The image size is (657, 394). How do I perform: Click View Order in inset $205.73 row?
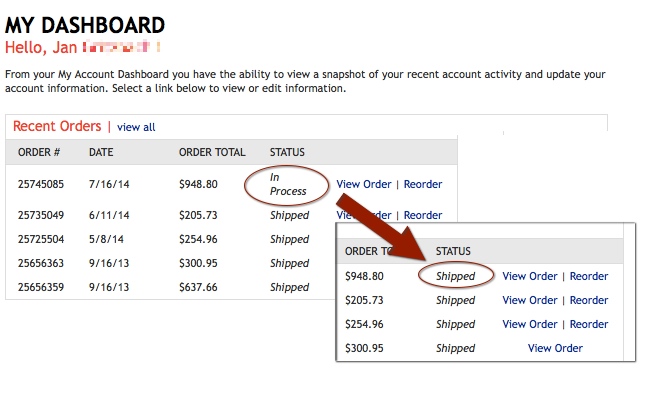530,300
